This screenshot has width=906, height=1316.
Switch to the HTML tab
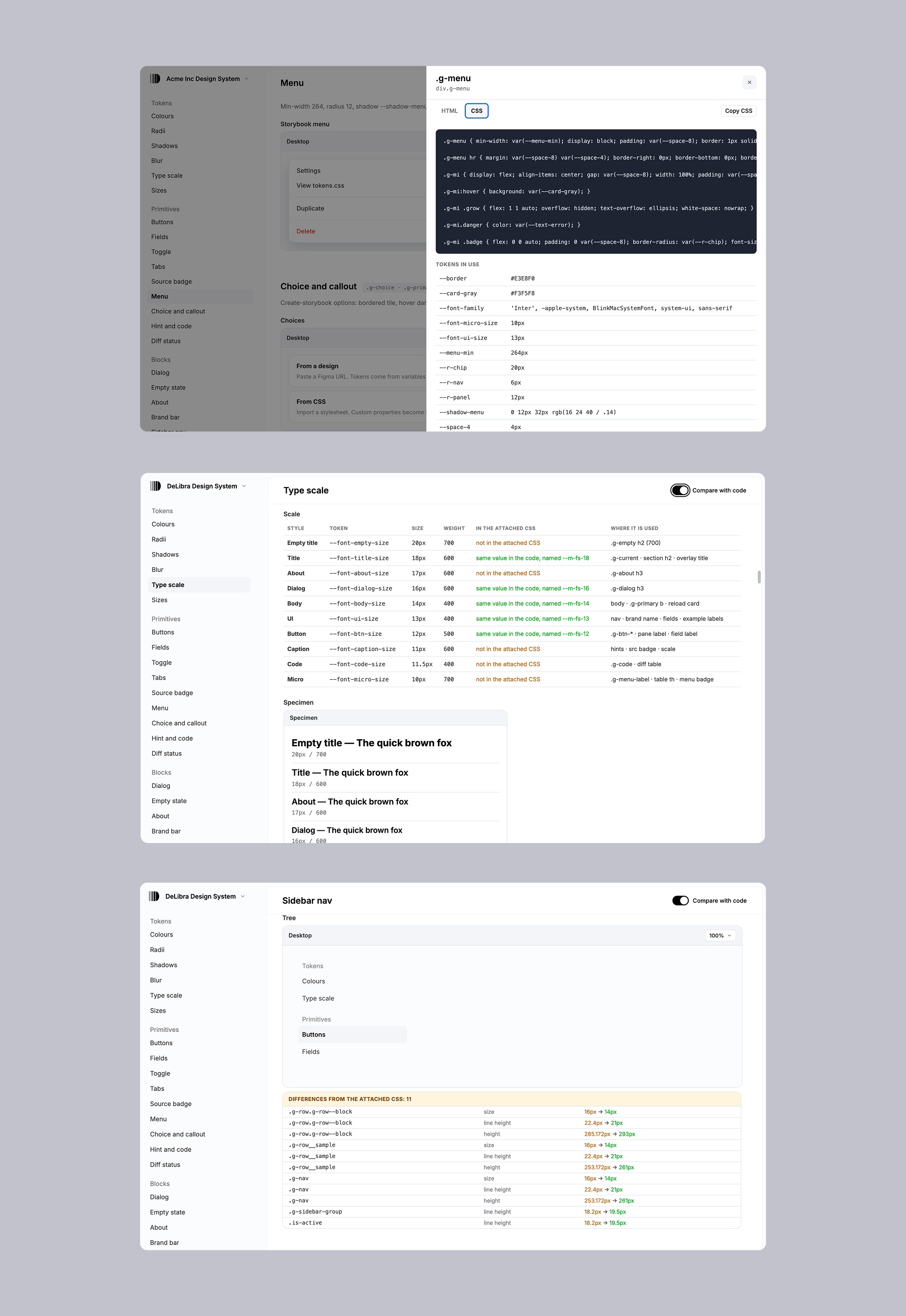[449, 111]
